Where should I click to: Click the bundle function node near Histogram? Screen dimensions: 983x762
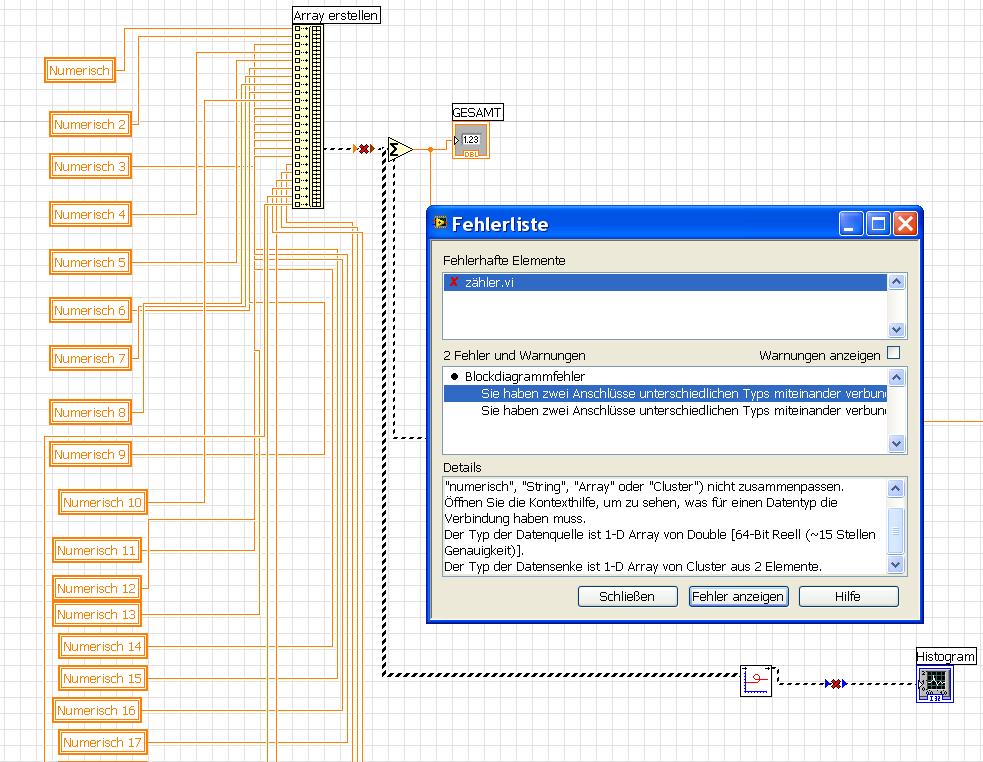(757, 681)
